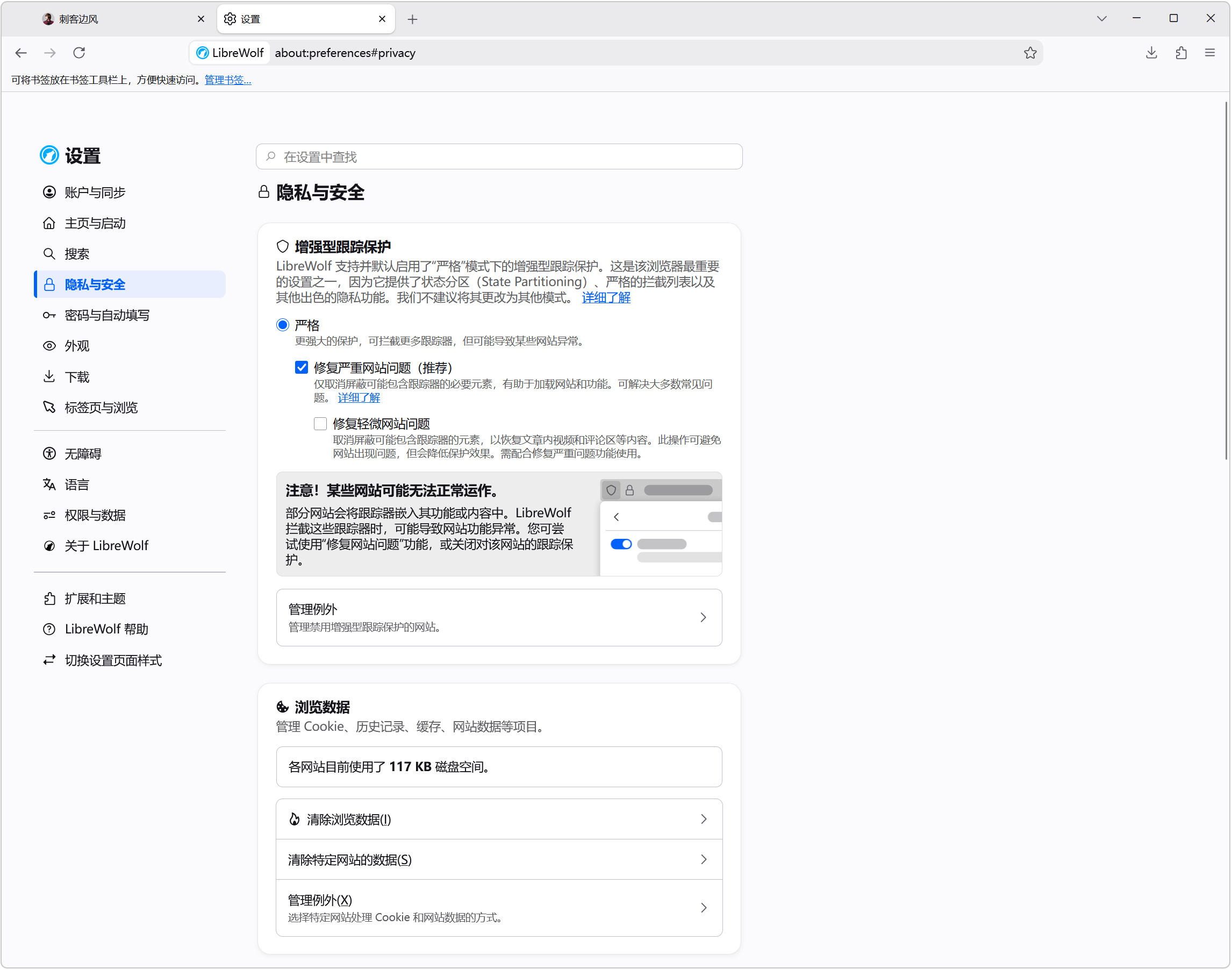Click the forward navigation arrow
The height and width of the screenshot is (969, 1232).
coord(50,53)
